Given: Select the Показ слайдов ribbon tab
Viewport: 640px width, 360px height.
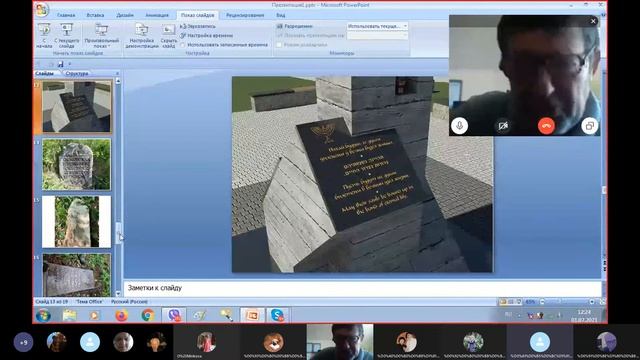Looking at the screenshot, I should [198, 15].
